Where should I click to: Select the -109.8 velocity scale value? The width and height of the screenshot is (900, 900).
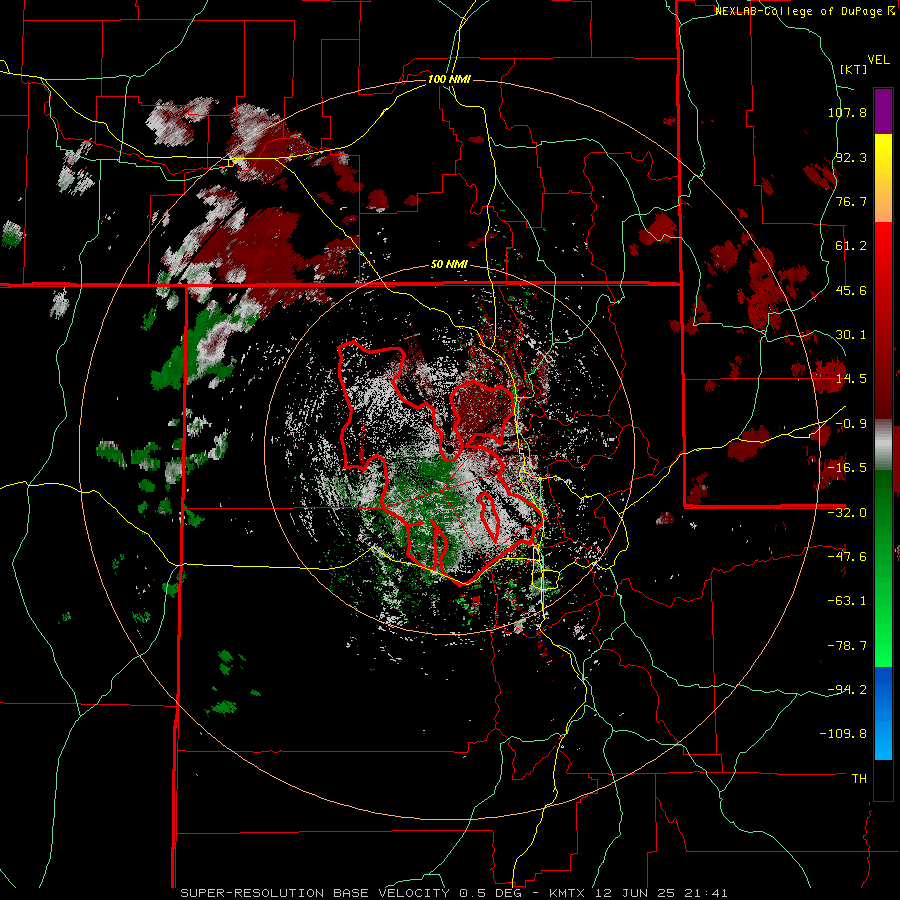click(x=844, y=734)
